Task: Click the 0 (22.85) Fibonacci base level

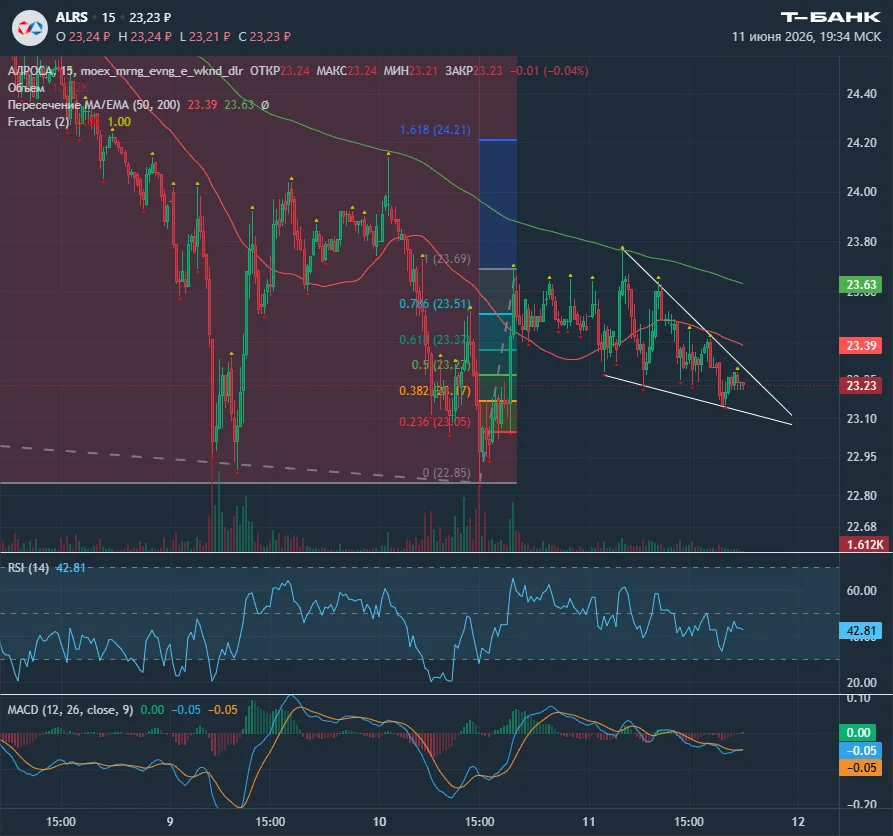Action: tap(446, 473)
